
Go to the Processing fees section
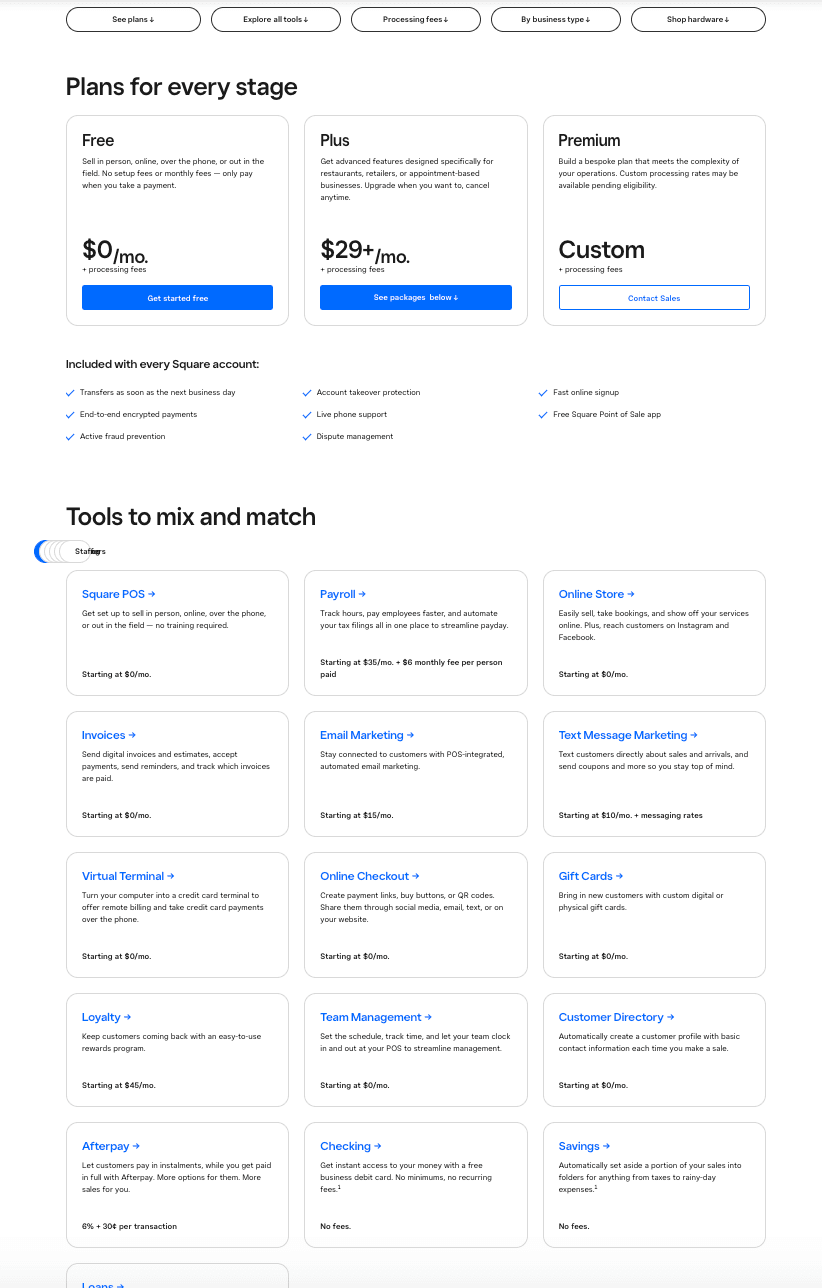(x=415, y=19)
